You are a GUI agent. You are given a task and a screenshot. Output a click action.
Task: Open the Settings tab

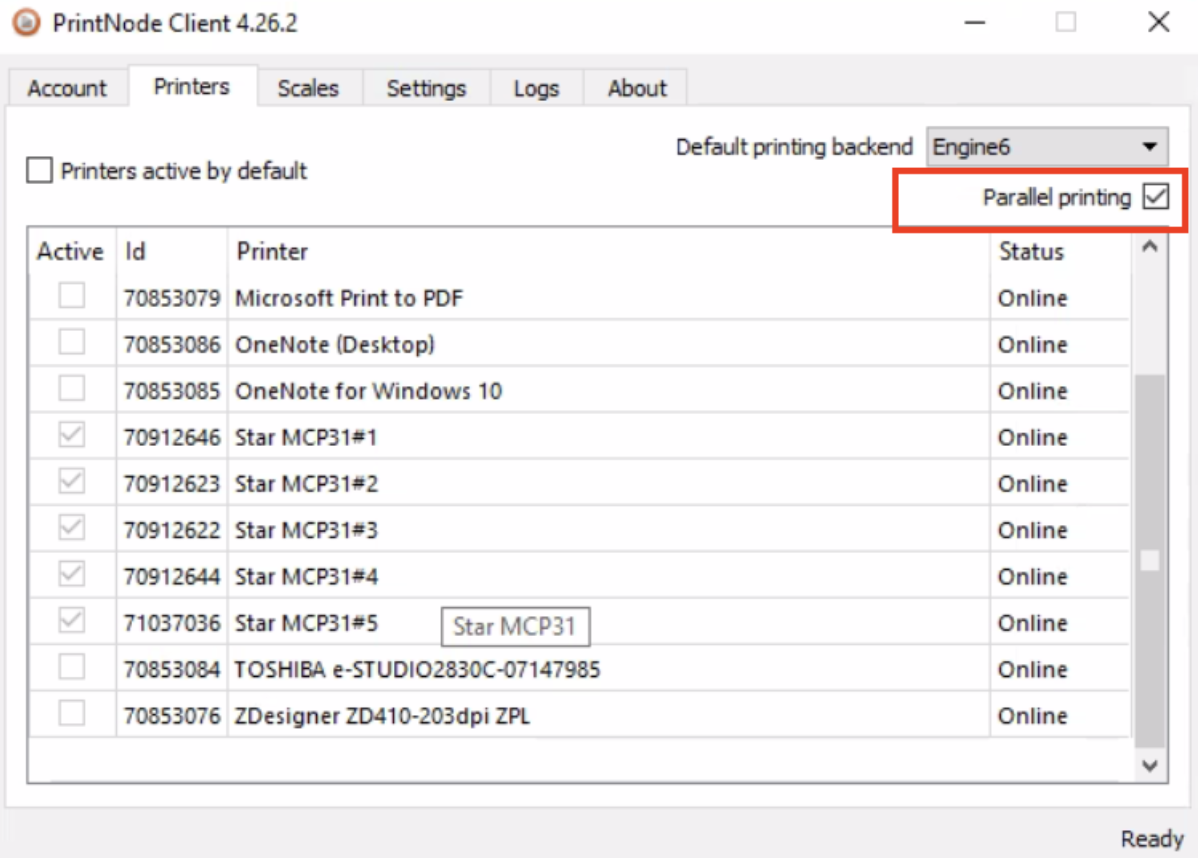pos(426,89)
